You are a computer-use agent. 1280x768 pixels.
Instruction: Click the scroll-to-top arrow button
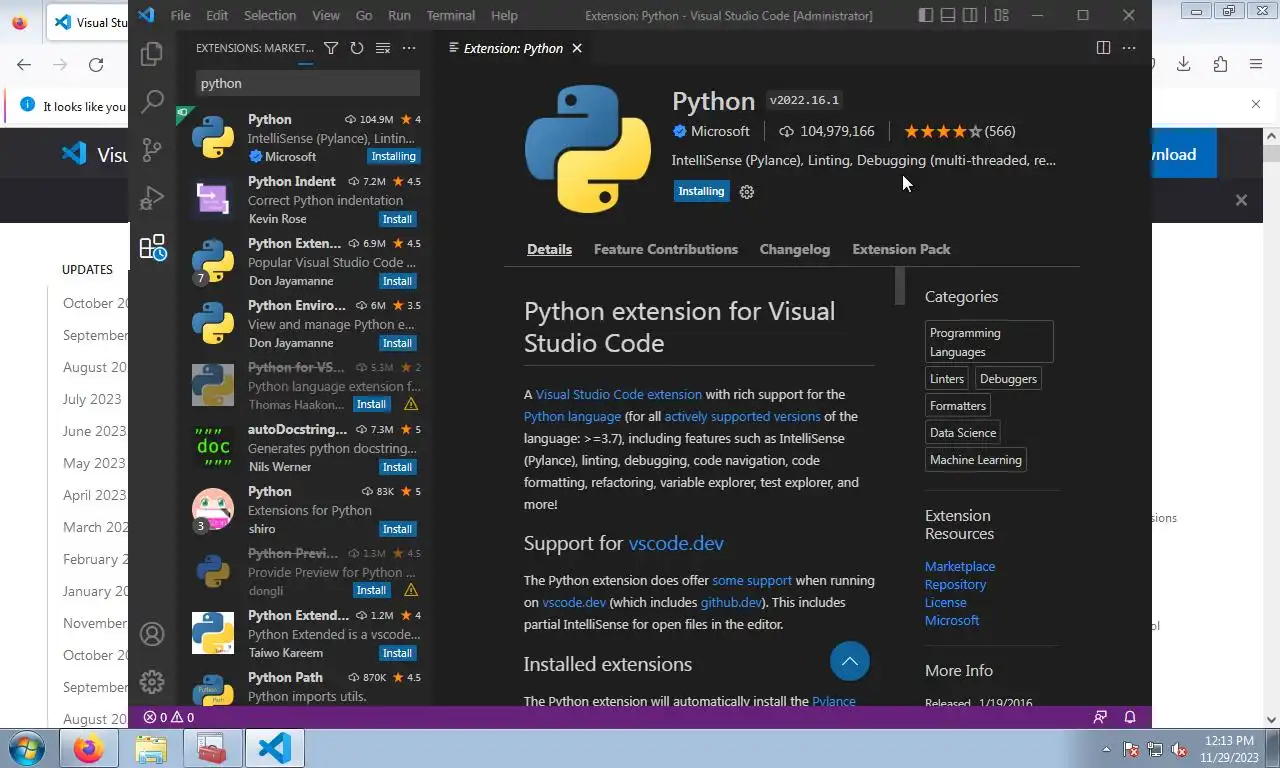click(x=850, y=661)
